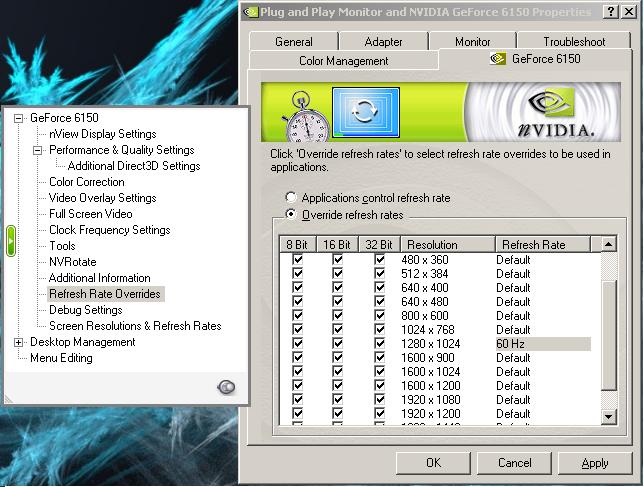This screenshot has height=487, width=644.
Task: Click the 32 Bit column header
Action: (379, 244)
